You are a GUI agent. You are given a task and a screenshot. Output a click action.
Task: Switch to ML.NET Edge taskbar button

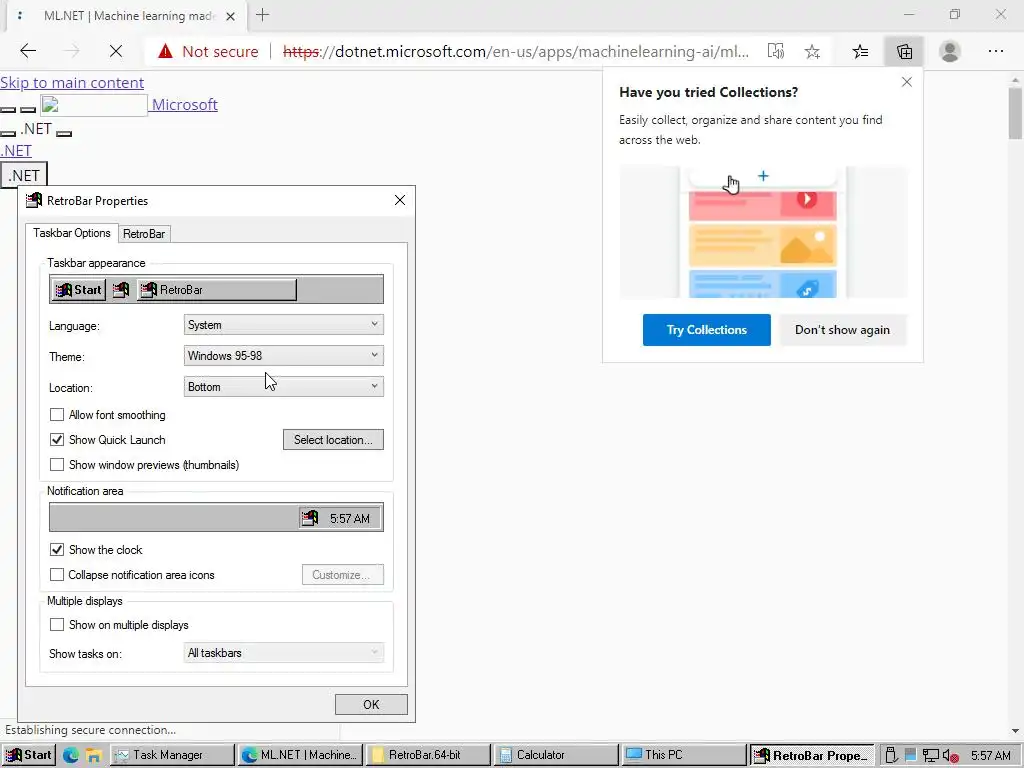pyautogui.click(x=299, y=755)
